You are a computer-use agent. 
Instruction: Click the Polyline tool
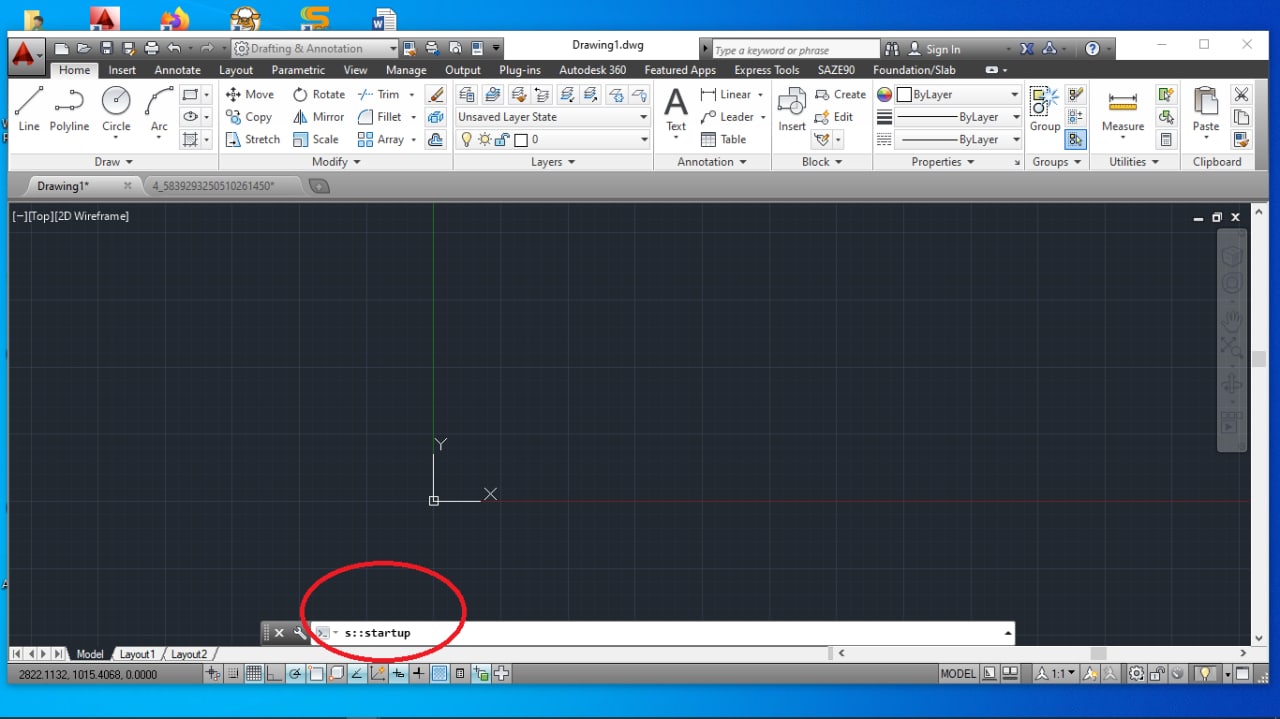point(69,108)
